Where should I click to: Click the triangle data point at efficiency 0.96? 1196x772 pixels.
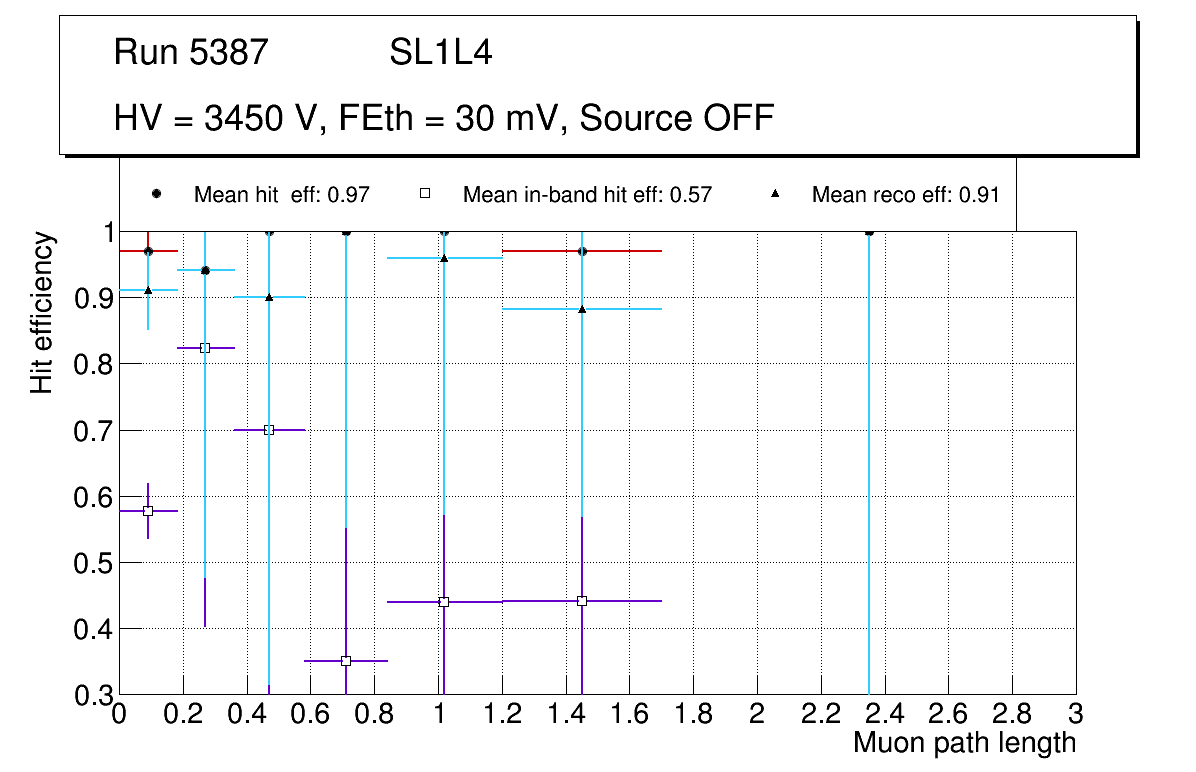point(444,258)
